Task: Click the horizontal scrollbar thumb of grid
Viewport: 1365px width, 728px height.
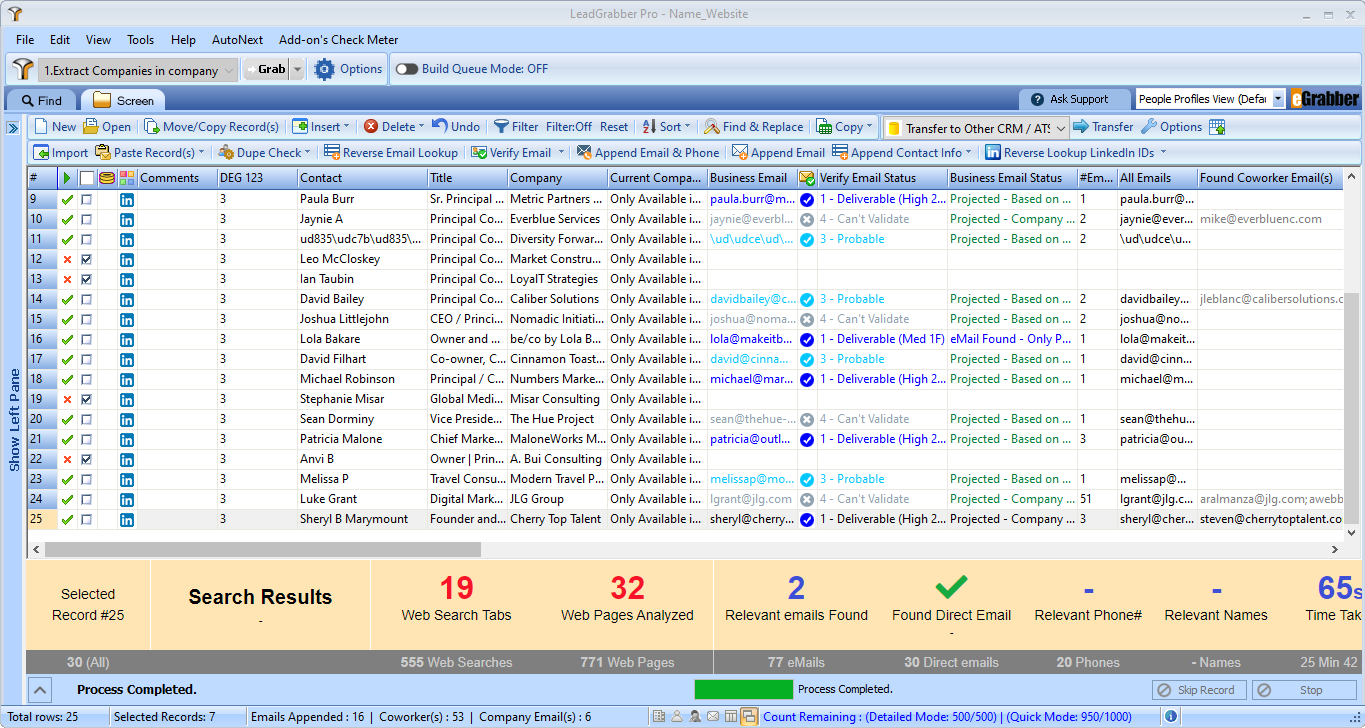Action: pyautogui.click(x=263, y=550)
